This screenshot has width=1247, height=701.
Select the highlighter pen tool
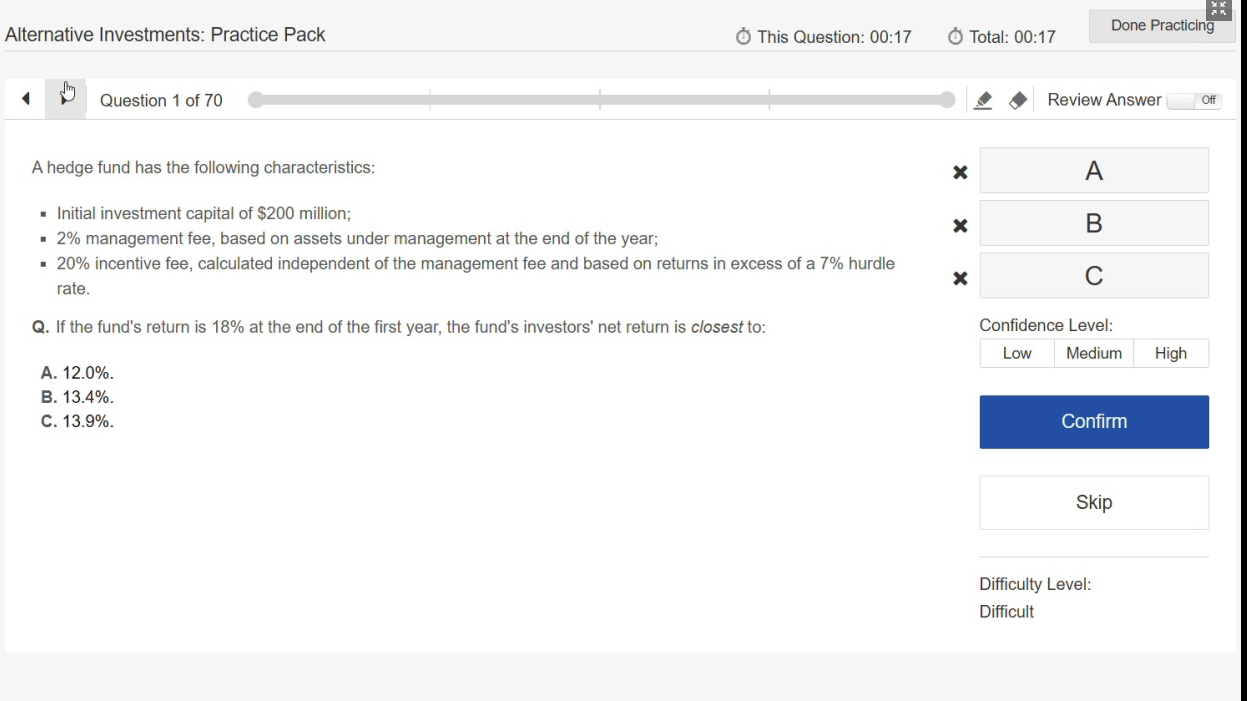pyautogui.click(x=983, y=101)
